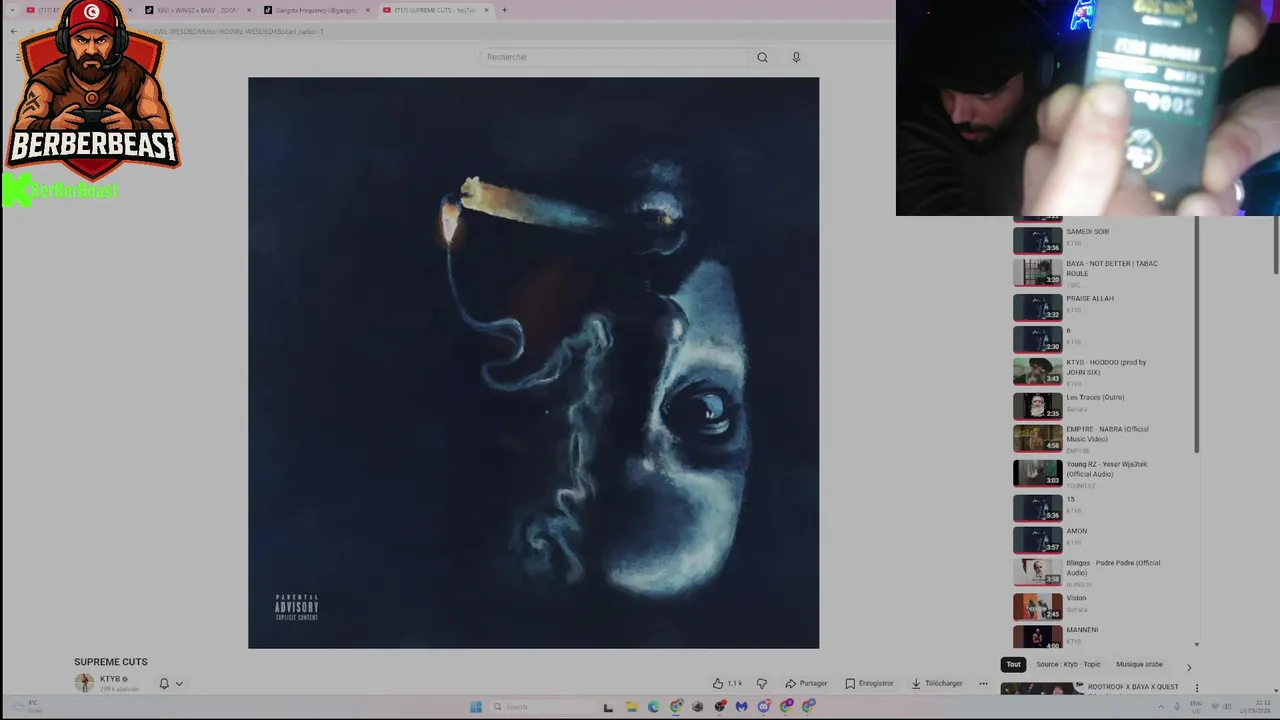Switch to XINI x WINGZ x BAXV tab
This screenshot has height=720, width=1280.
198,10
